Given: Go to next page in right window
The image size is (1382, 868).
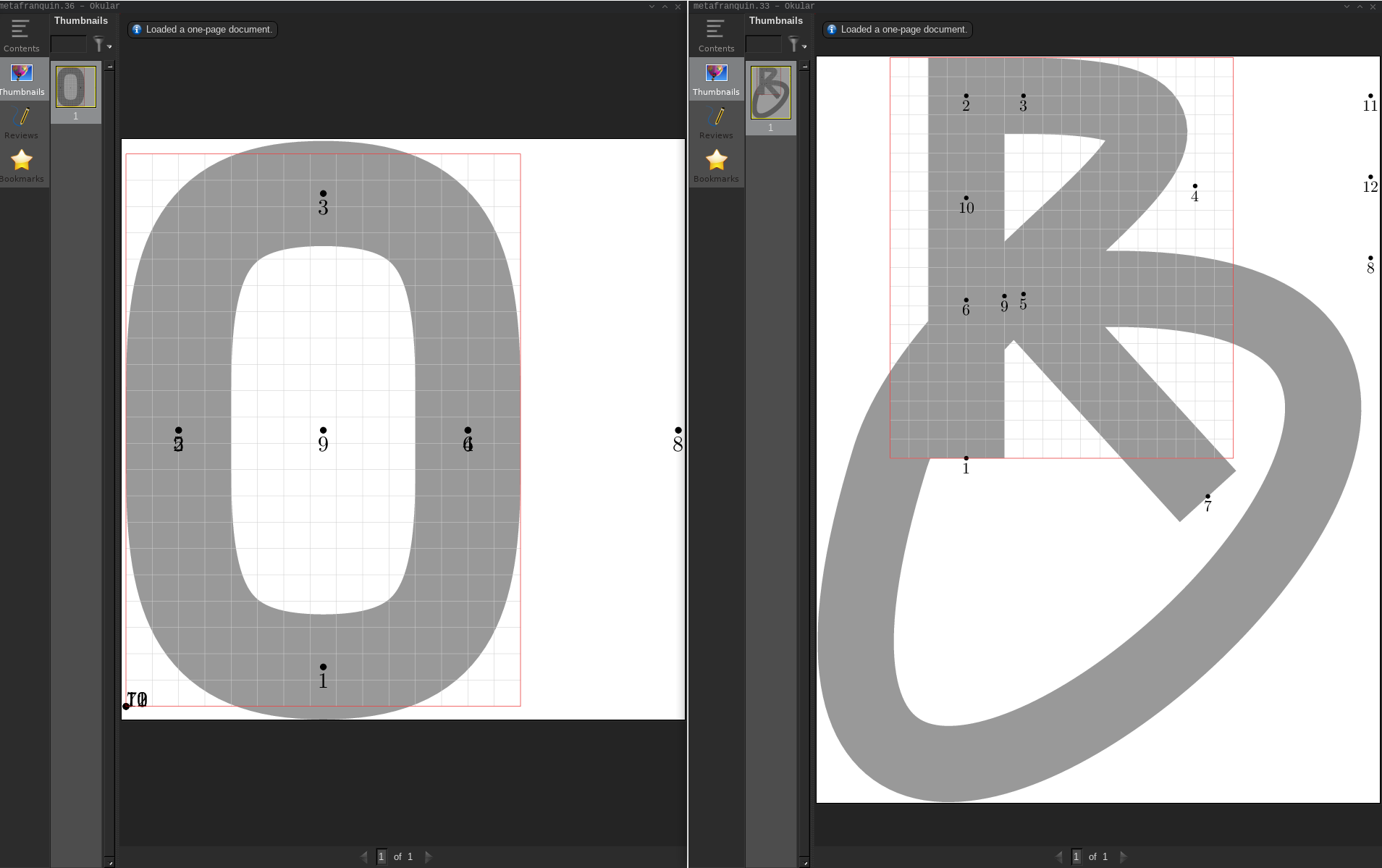Looking at the screenshot, I should coord(1124,856).
